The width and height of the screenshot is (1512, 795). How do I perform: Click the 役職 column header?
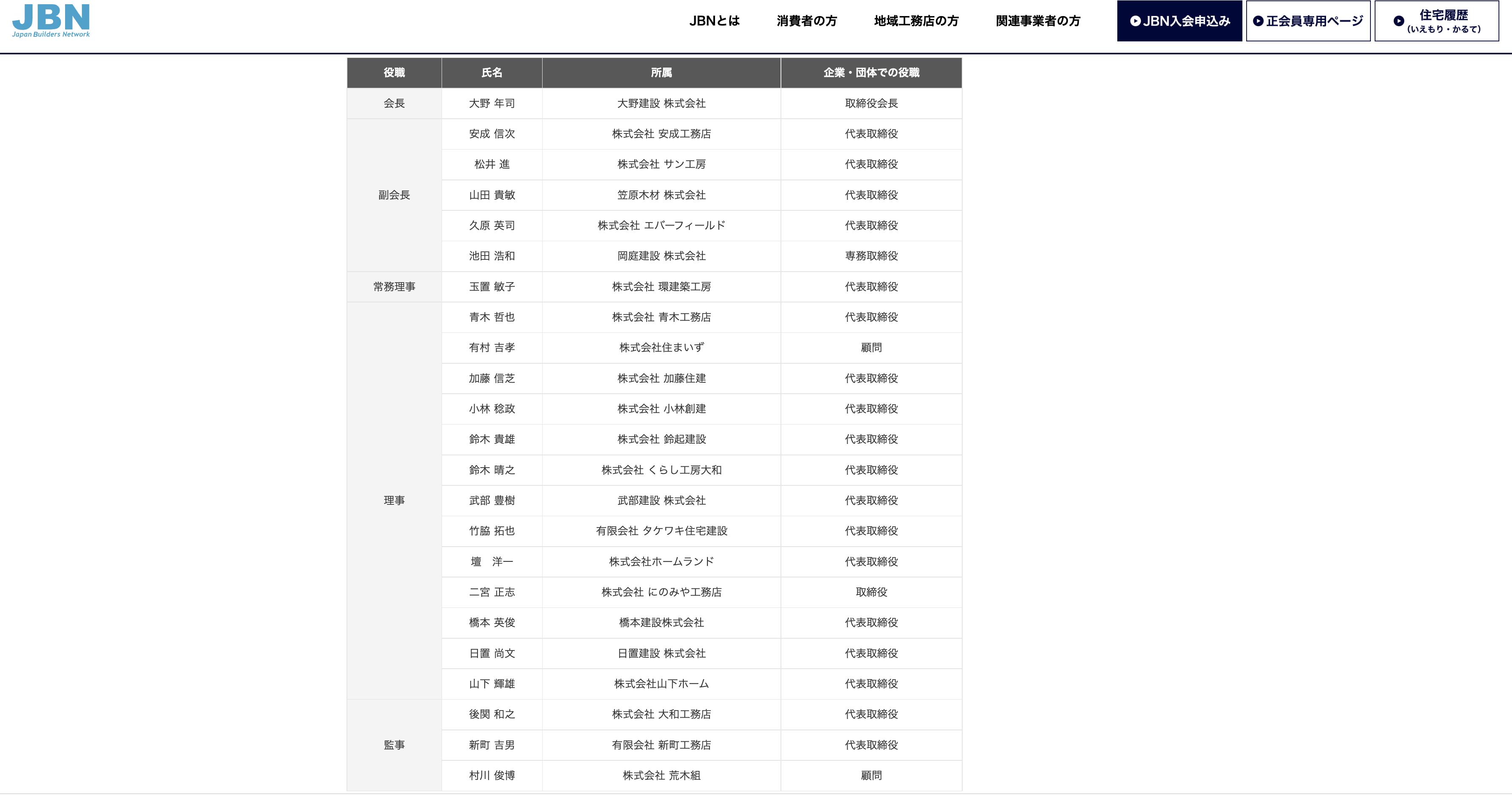point(394,73)
